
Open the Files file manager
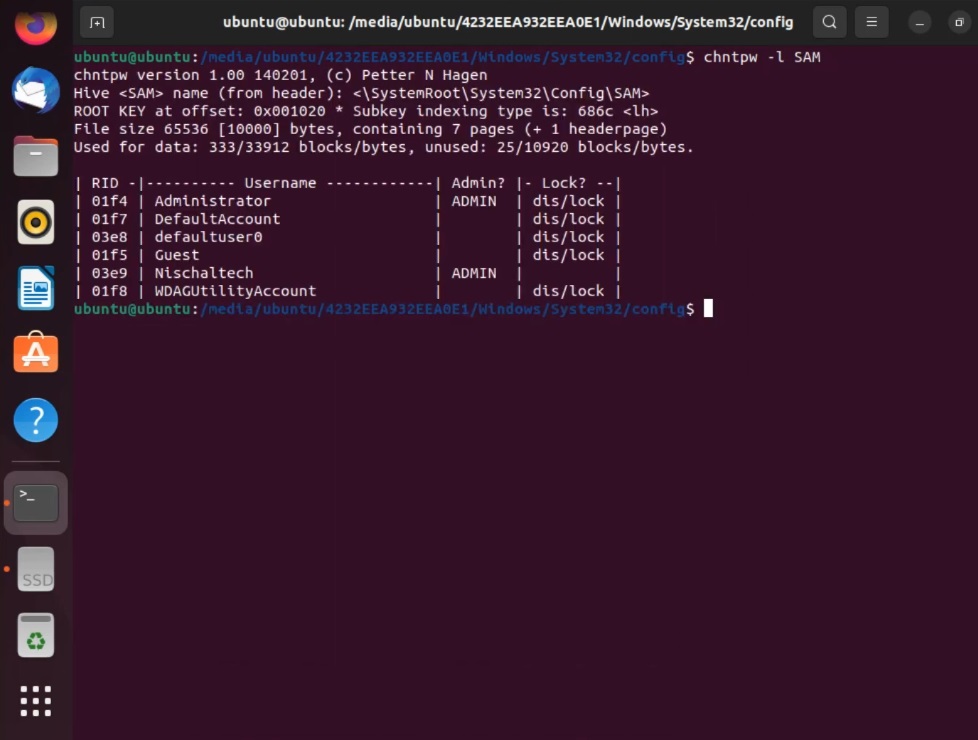[35, 156]
